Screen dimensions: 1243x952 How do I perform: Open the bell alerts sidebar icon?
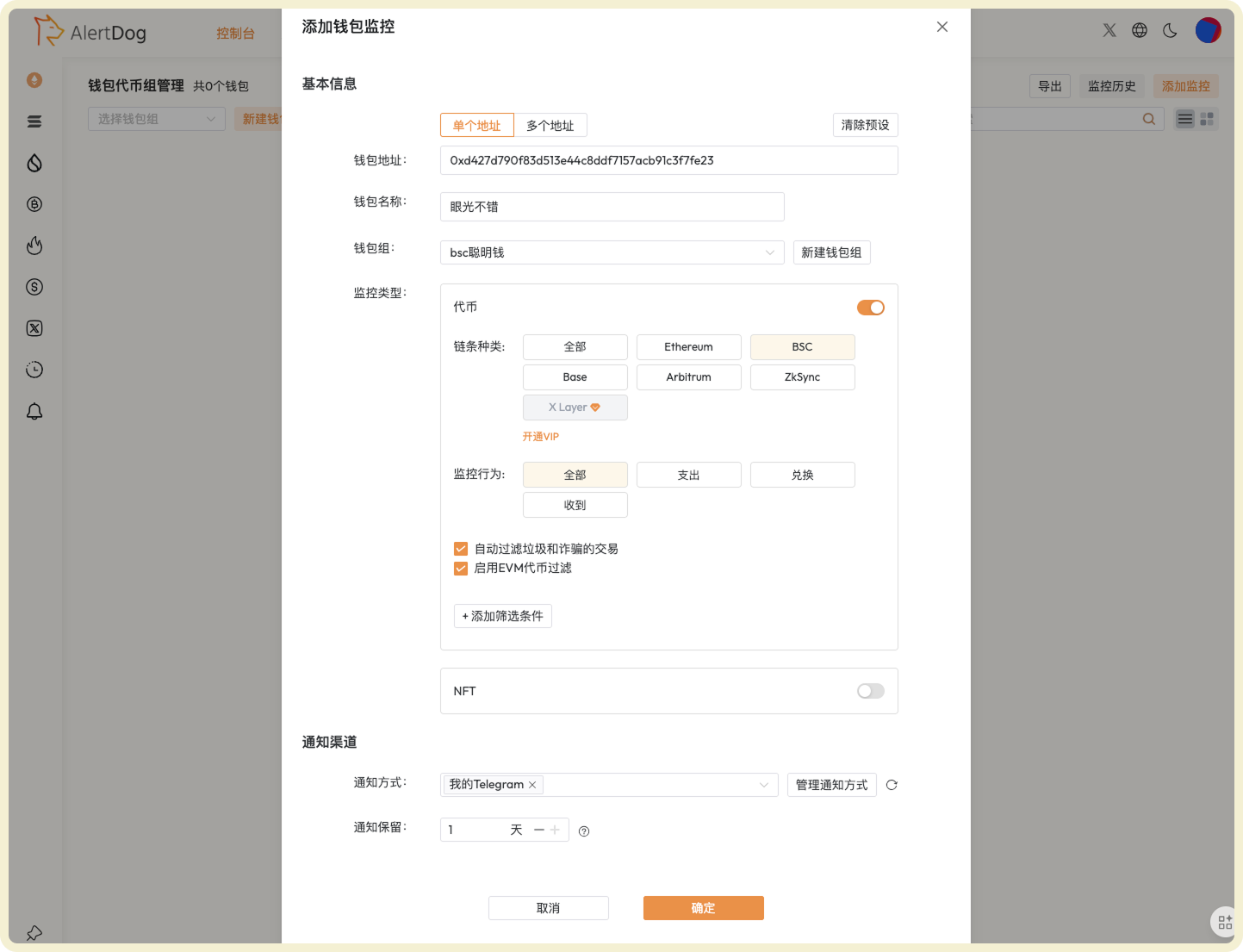[x=34, y=411]
